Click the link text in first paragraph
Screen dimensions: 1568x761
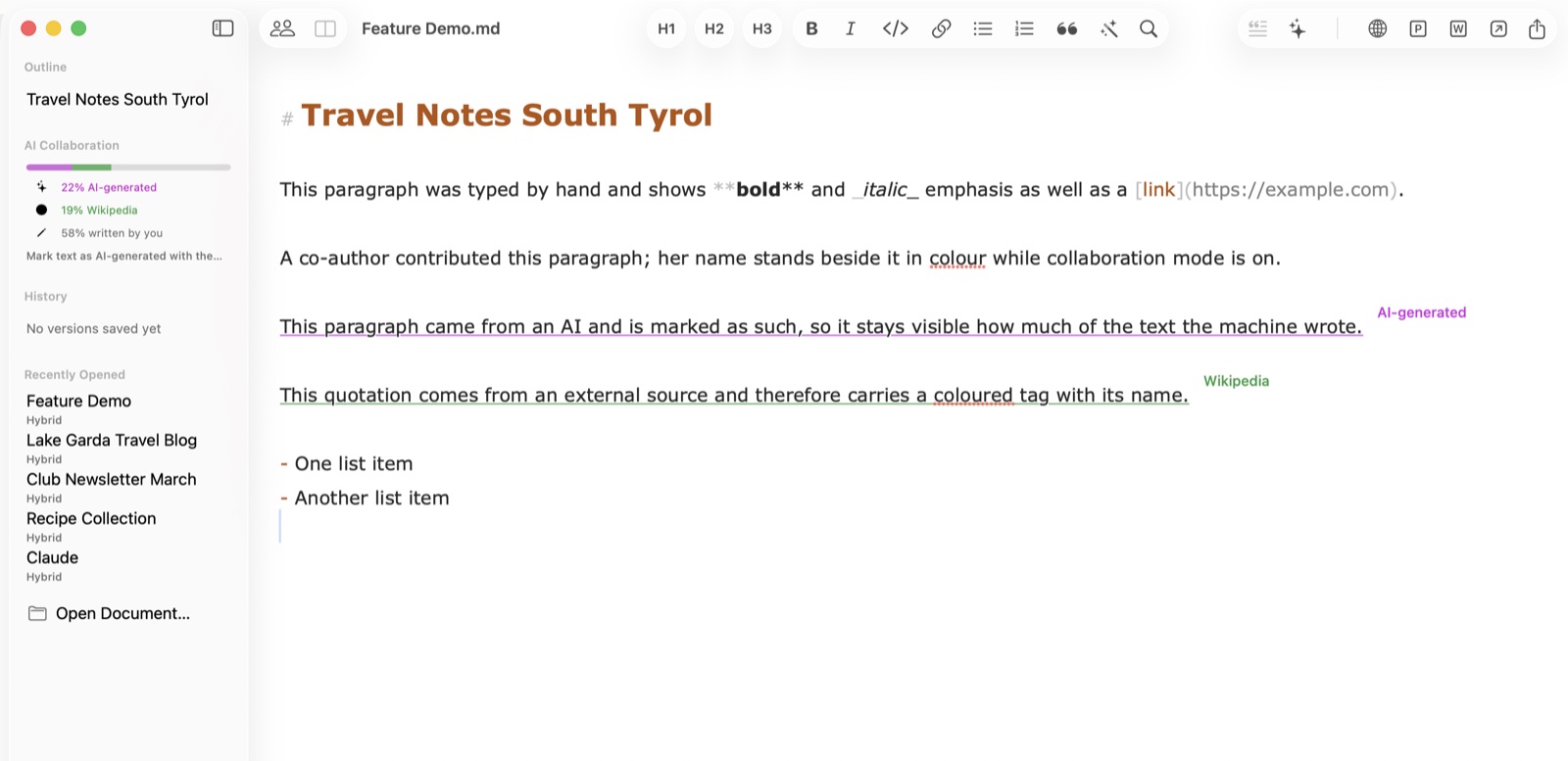pyautogui.click(x=1158, y=189)
